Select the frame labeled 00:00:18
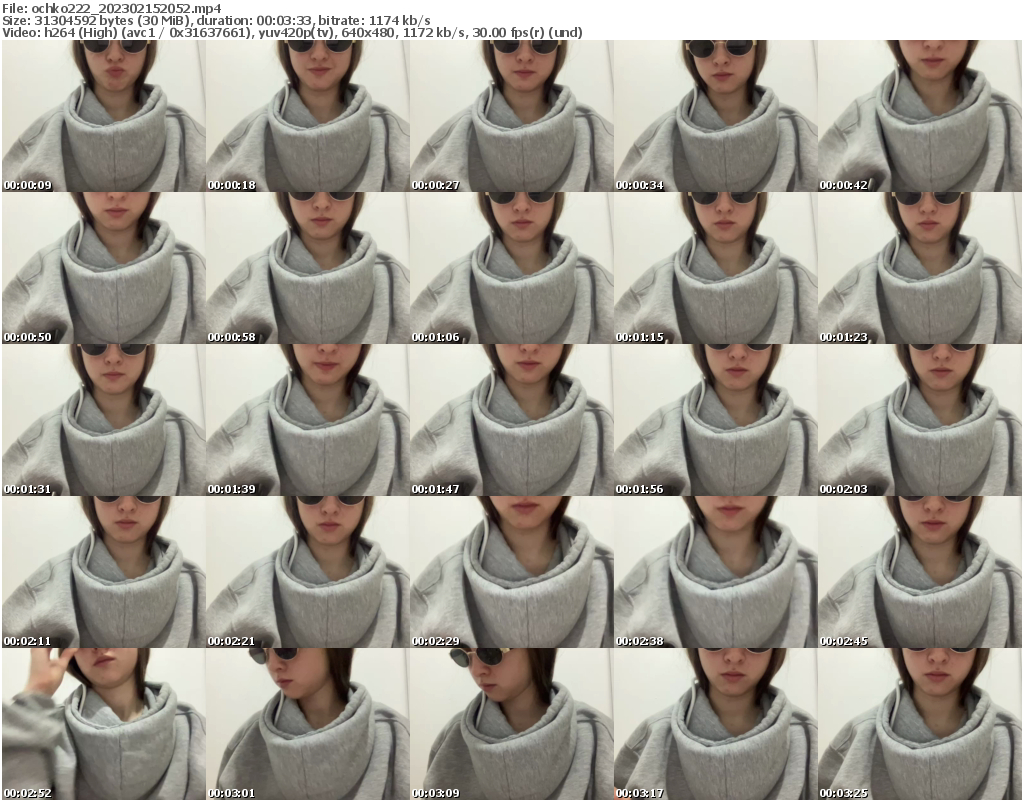This screenshot has width=1024, height=800. (307, 115)
